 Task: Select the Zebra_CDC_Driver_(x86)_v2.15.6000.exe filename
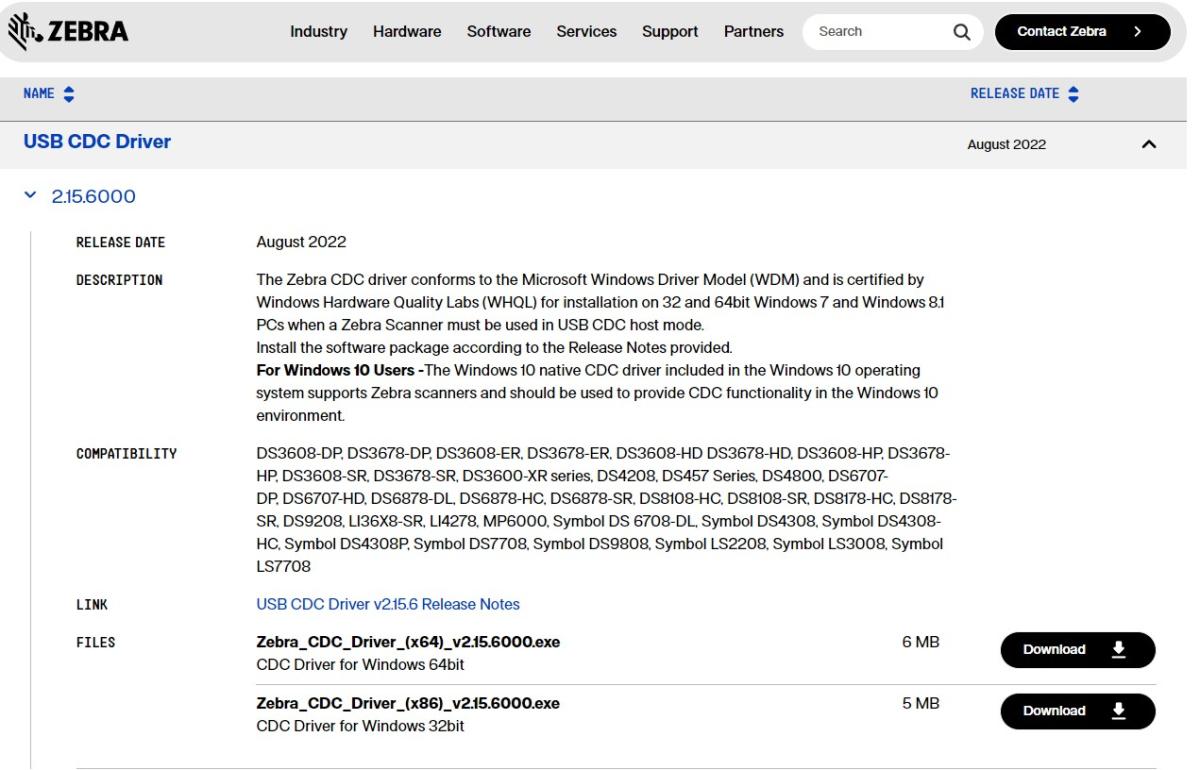(408, 704)
